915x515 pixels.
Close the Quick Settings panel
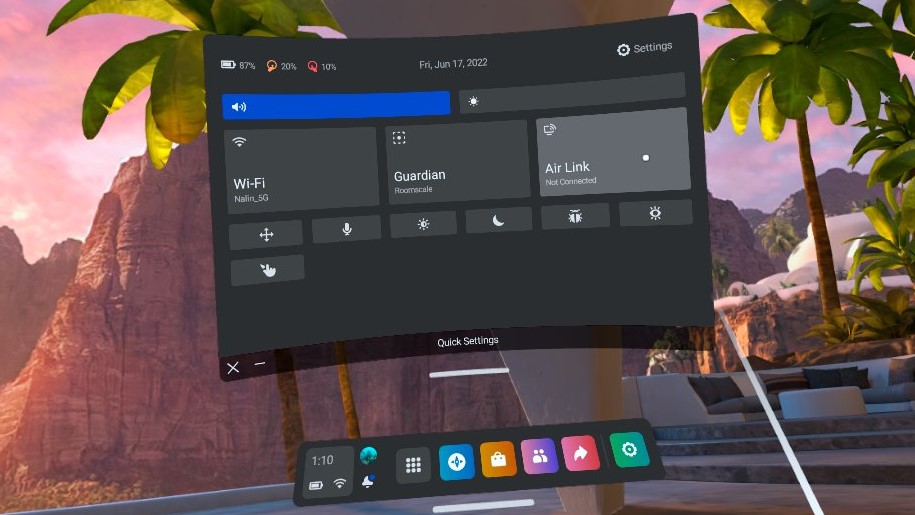(x=233, y=367)
